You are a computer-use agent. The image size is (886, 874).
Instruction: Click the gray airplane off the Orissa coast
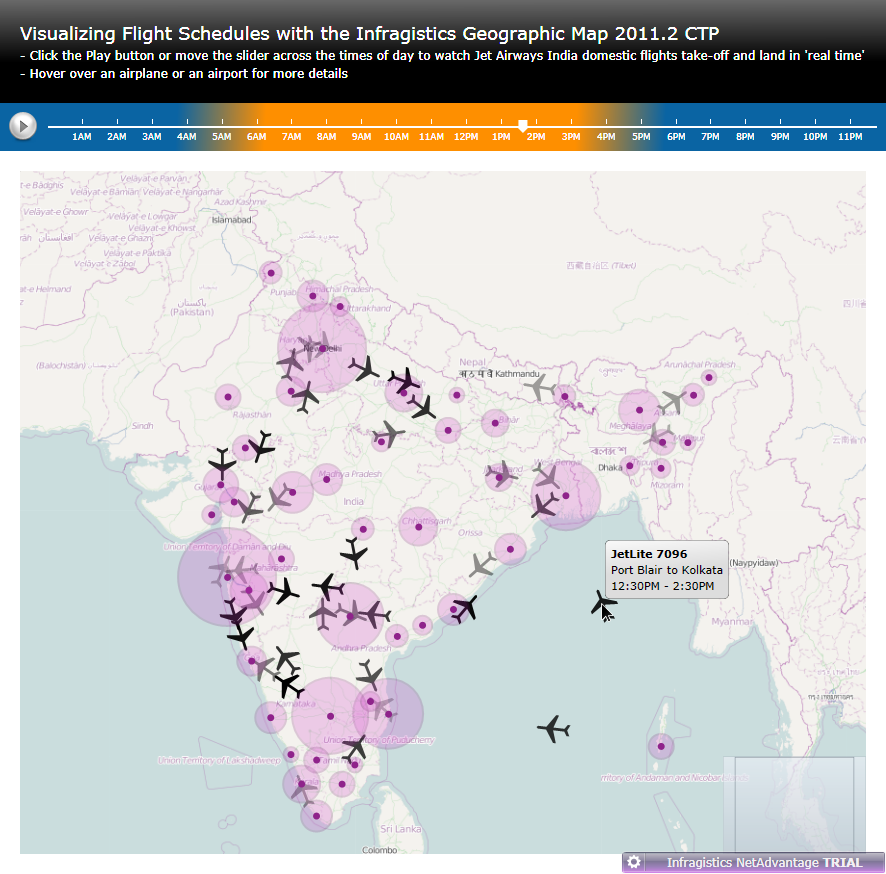tap(482, 565)
